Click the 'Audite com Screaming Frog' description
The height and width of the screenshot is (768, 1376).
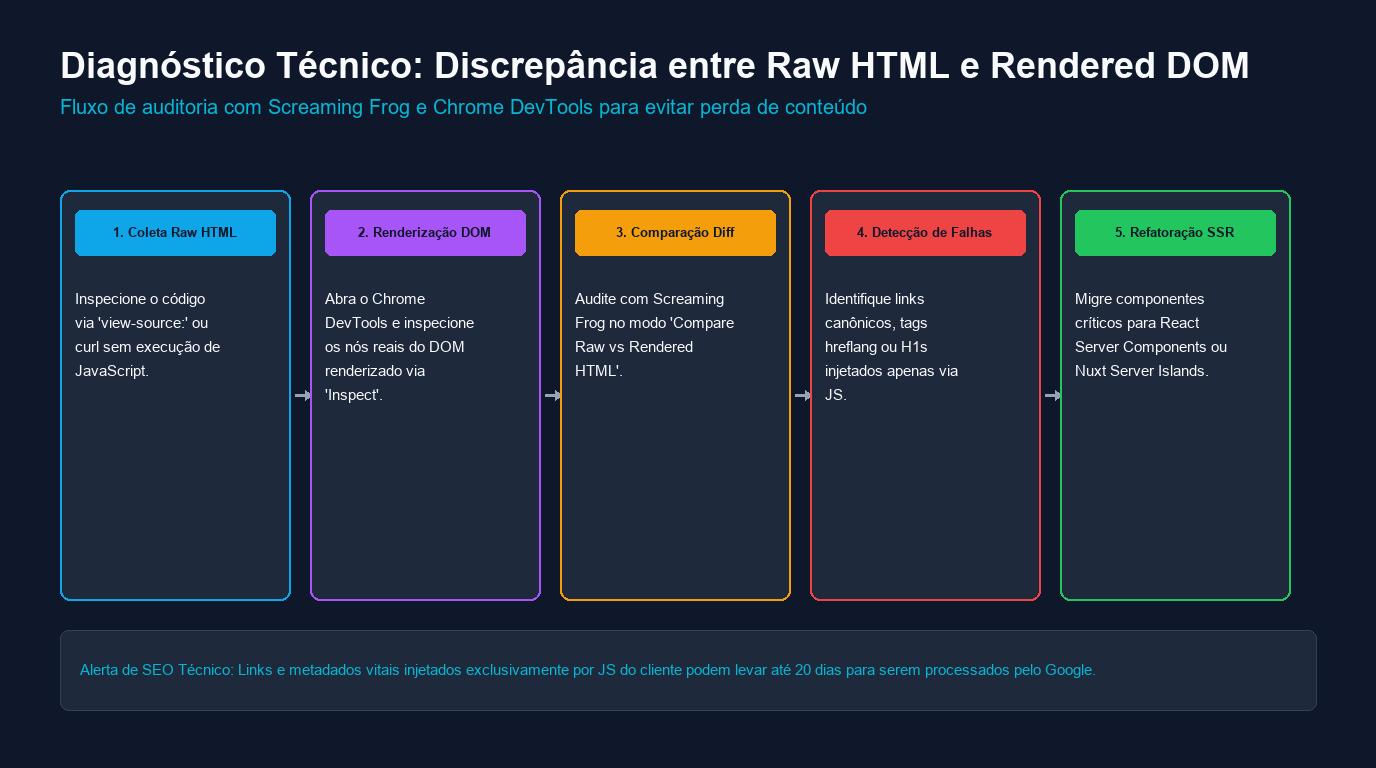click(655, 335)
